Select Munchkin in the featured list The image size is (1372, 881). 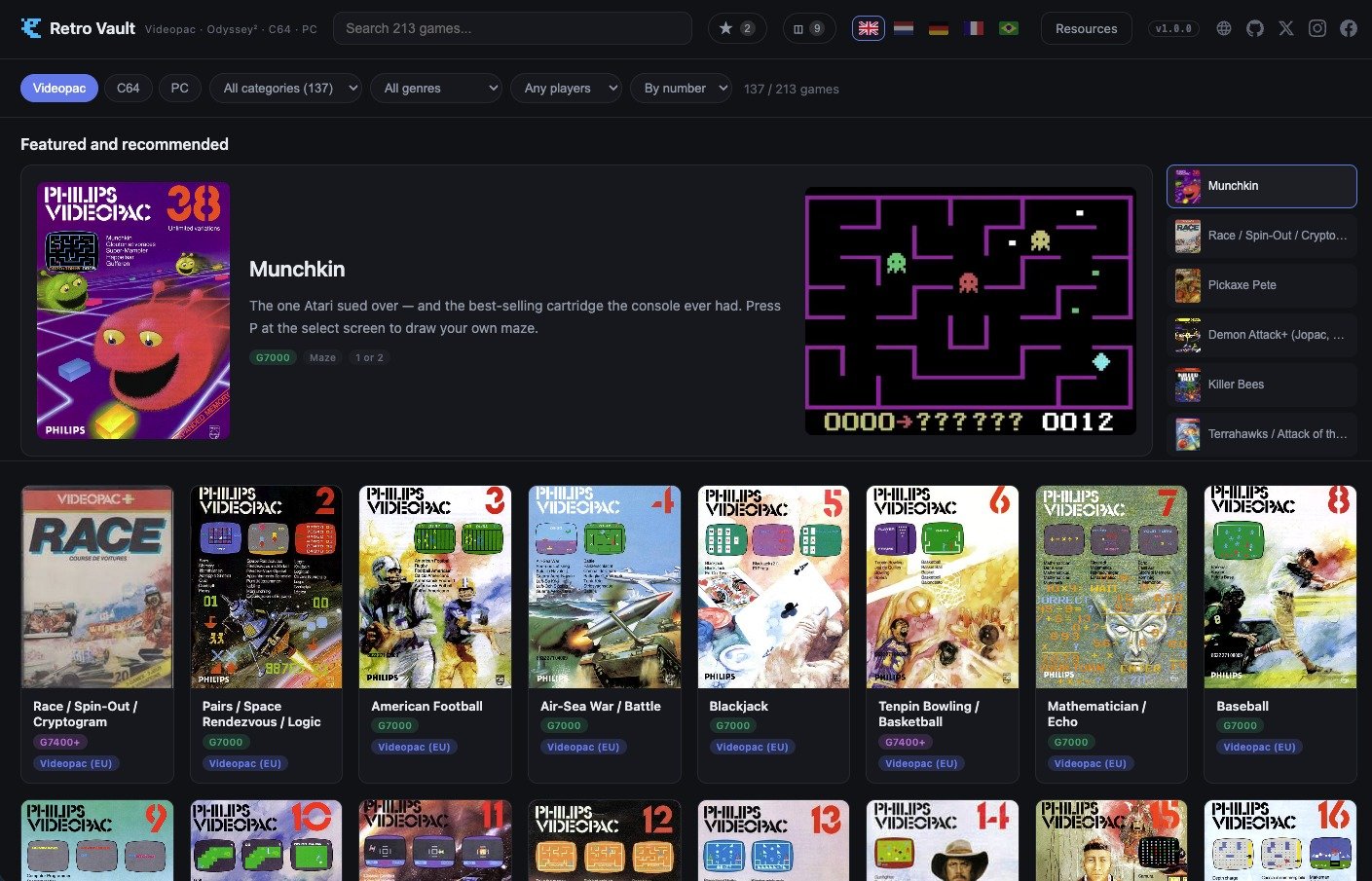(1261, 186)
